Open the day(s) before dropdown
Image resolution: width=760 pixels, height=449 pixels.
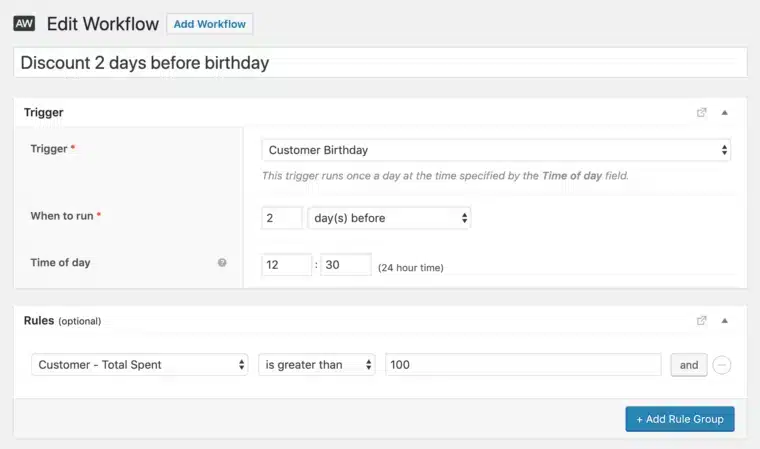pyautogui.click(x=389, y=218)
